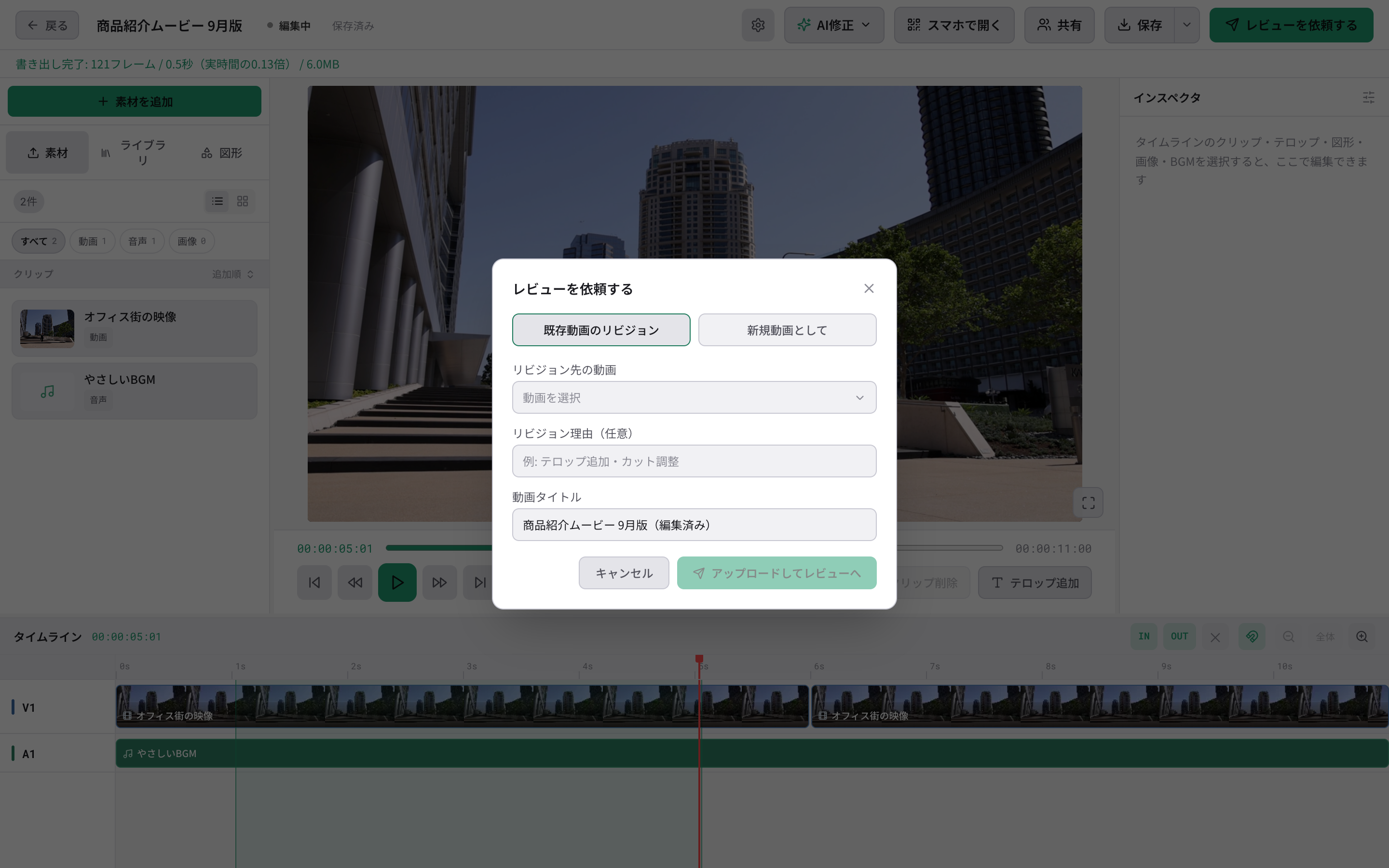Viewport: 1389px width, 868px height.
Task: Switch to the 図形 tab
Action: pyautogui.click(x=221, y=153)
